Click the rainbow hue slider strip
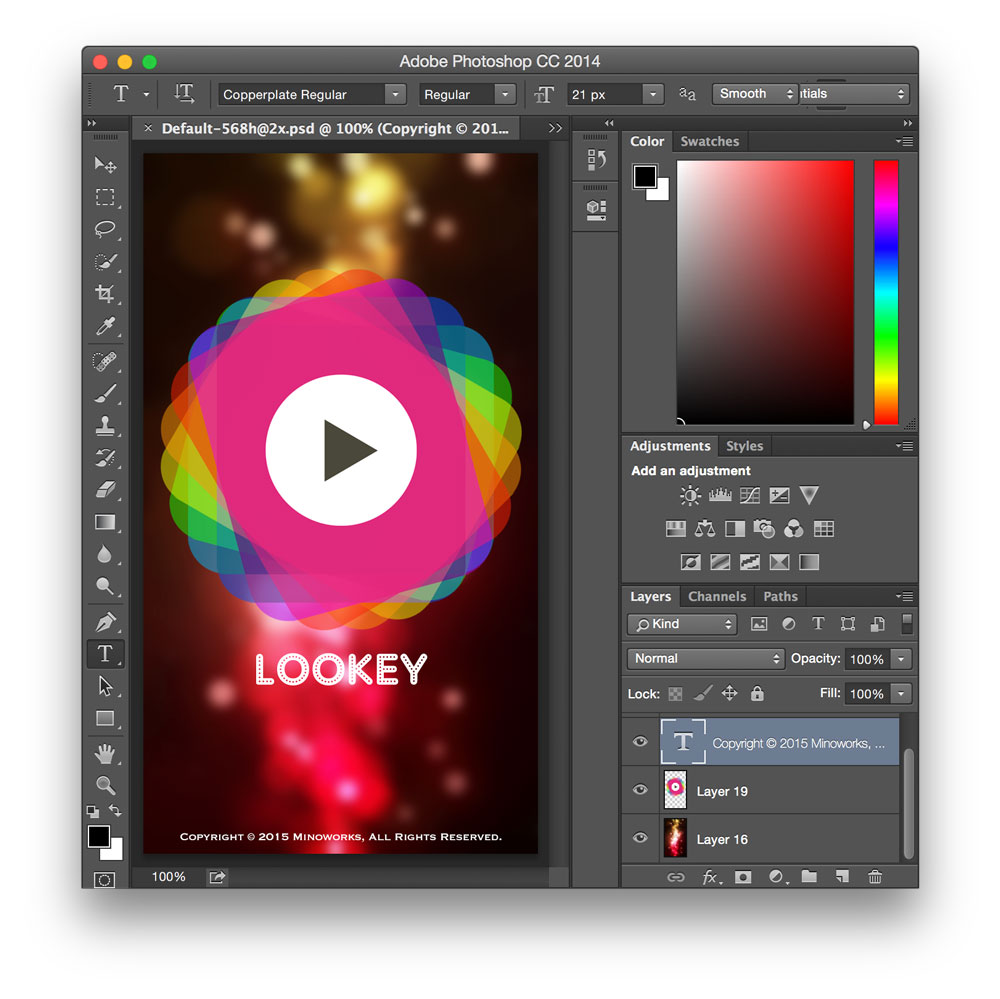The width and height of the screenshot is (1000, 999). (x=886, y=290)
